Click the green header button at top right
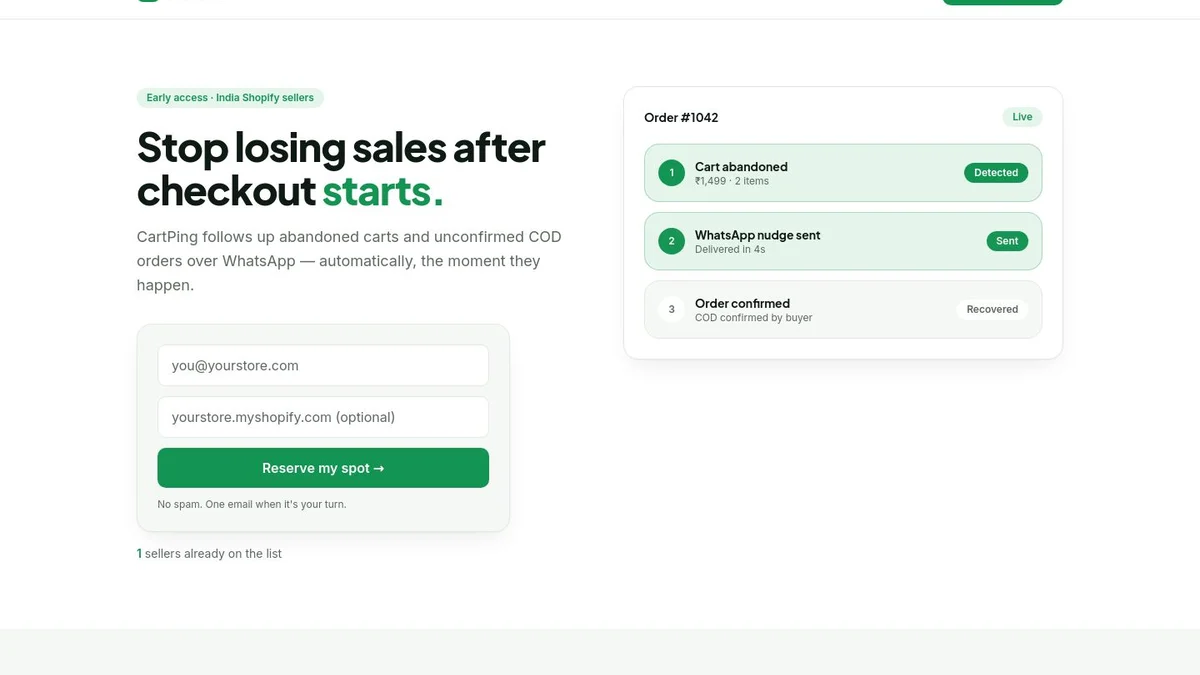Image resolution: width=1200 pixels, height=675 pixels. click(x=1002, y=2)
